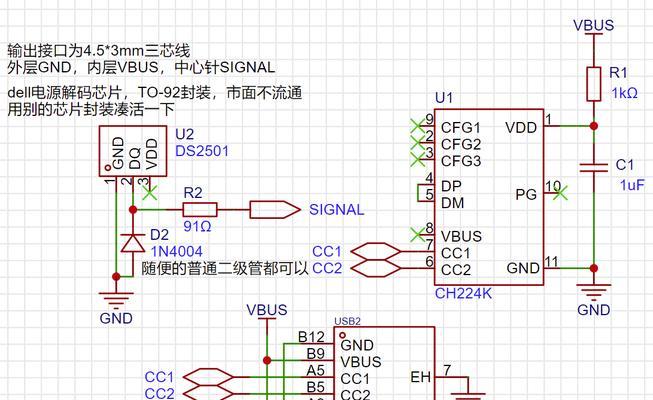Click the R2 resistor symbol
653x400 pixels.
pyautogui.click(x=200, y=210)
